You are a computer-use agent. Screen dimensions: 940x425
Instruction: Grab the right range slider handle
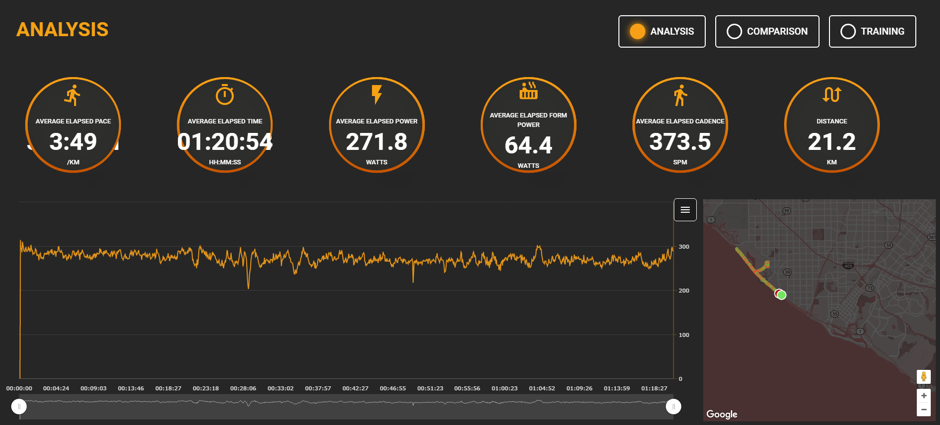[674, 407]
